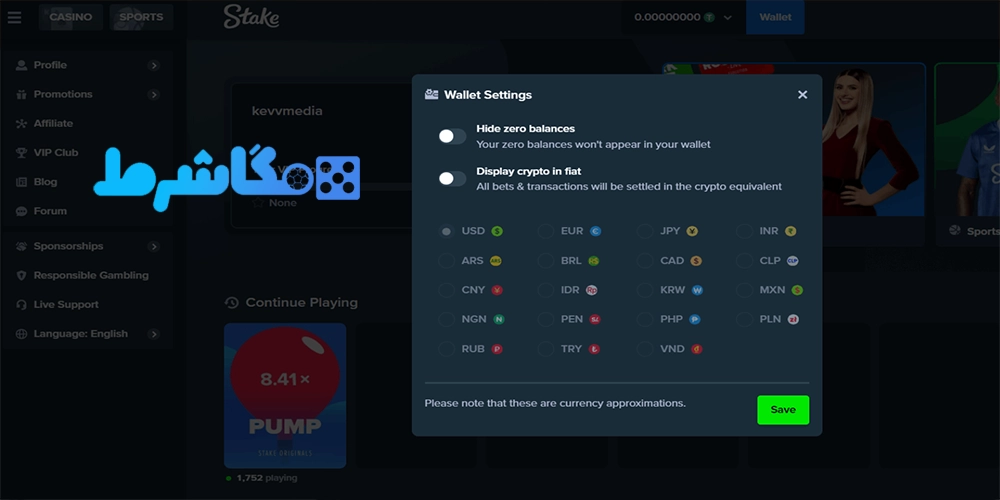The image size is (1000, 500).
Task: Click the 1,752 playing text
Action: [267, 478]
